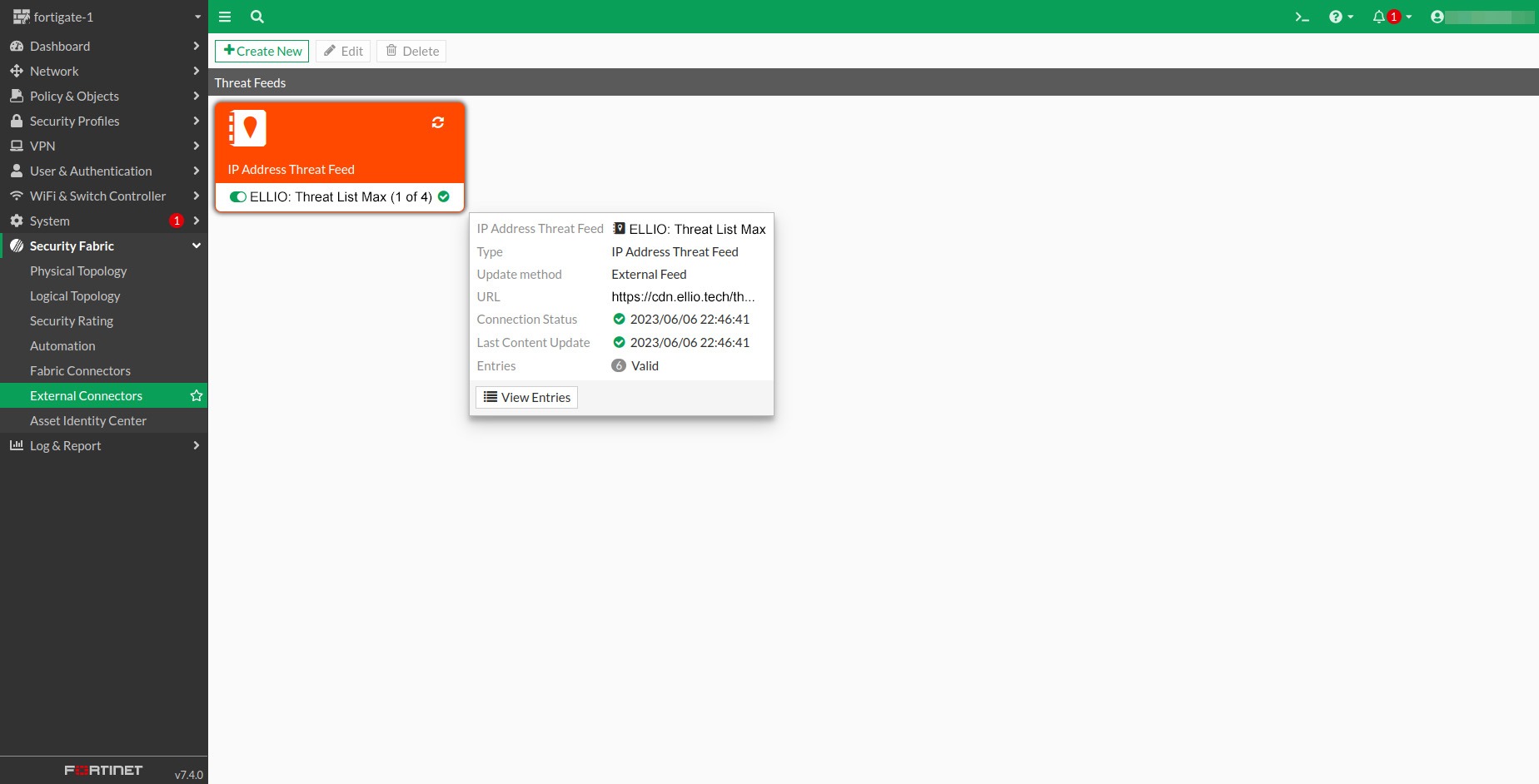Image resolution: width=1539 pixels, height=784 pixels.
Task: Click the user account icon
Action: click(1437, 17)
